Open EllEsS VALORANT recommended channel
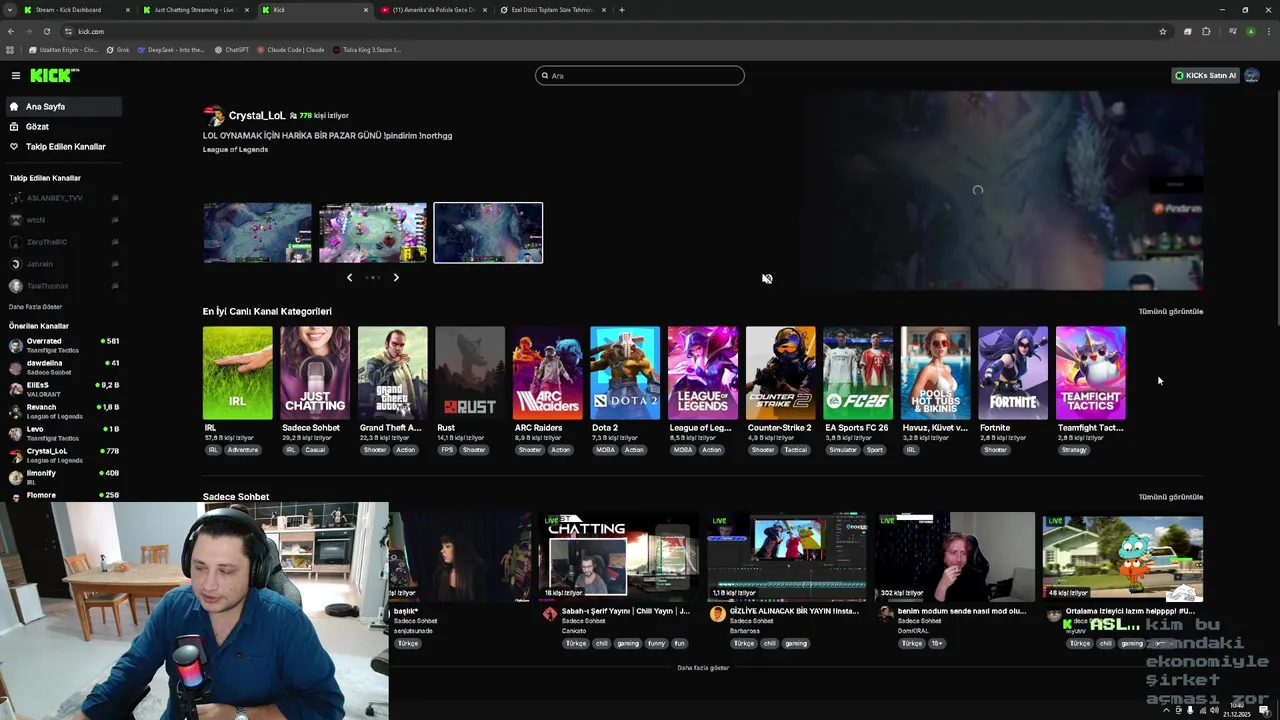The width and height of the screenshot is (1280, 720). click(62, 389)
